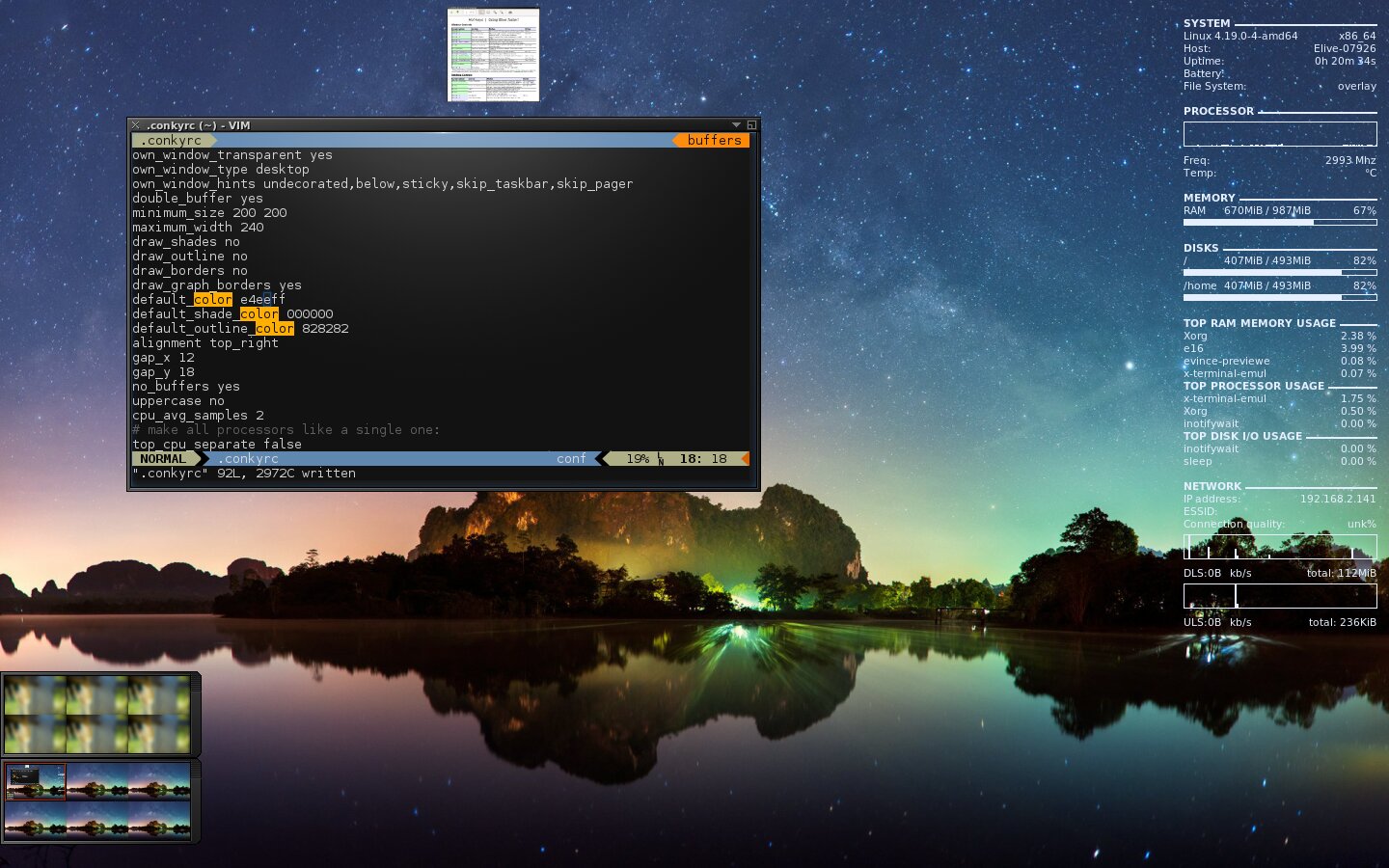
Task: Click the '2993 Mhz' frequency value
Action: click(1350, 160)
